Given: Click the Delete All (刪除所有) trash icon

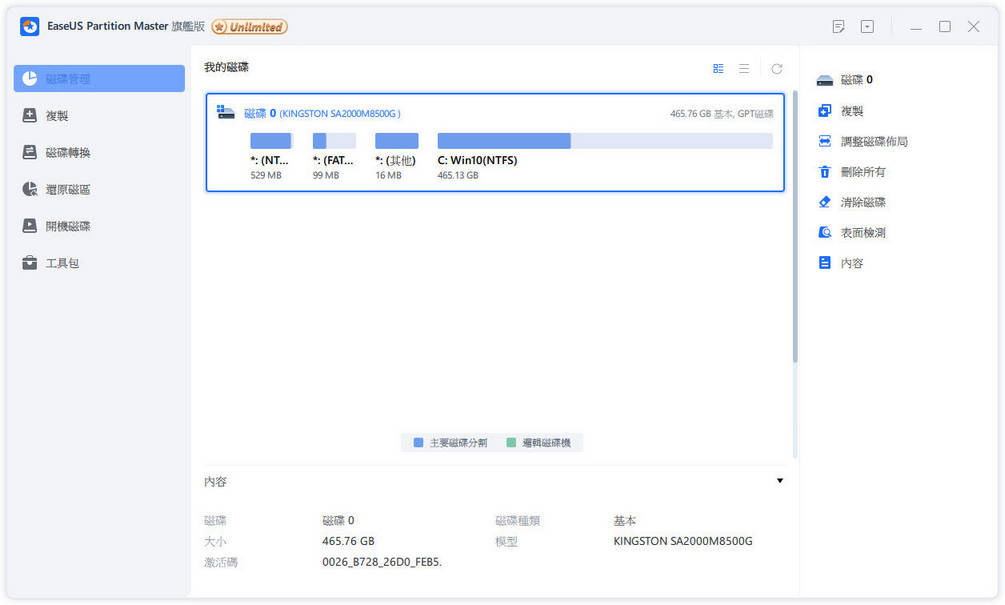Looking at the screenshot, I should pos(823,171).
